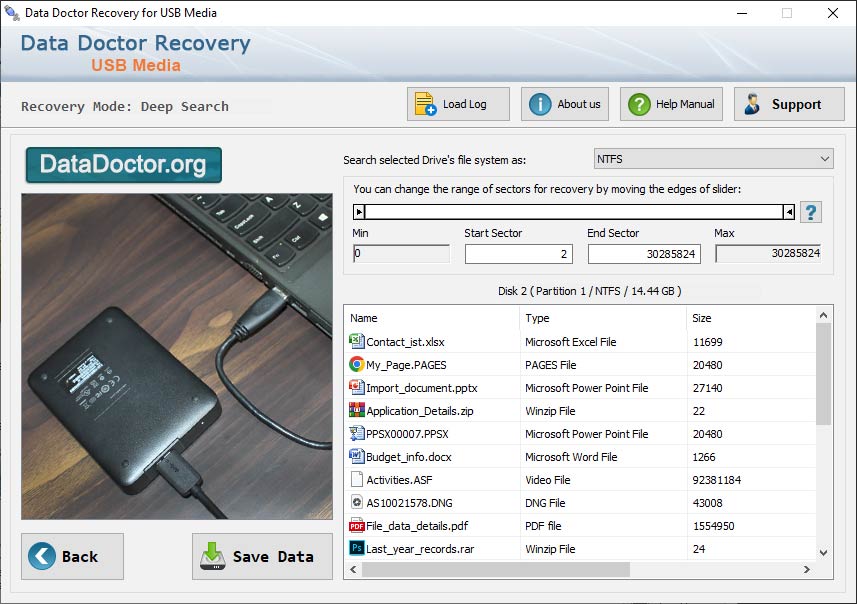Click the Video File type cell
This screenshot has width=857, height=604.
(548, 480)
